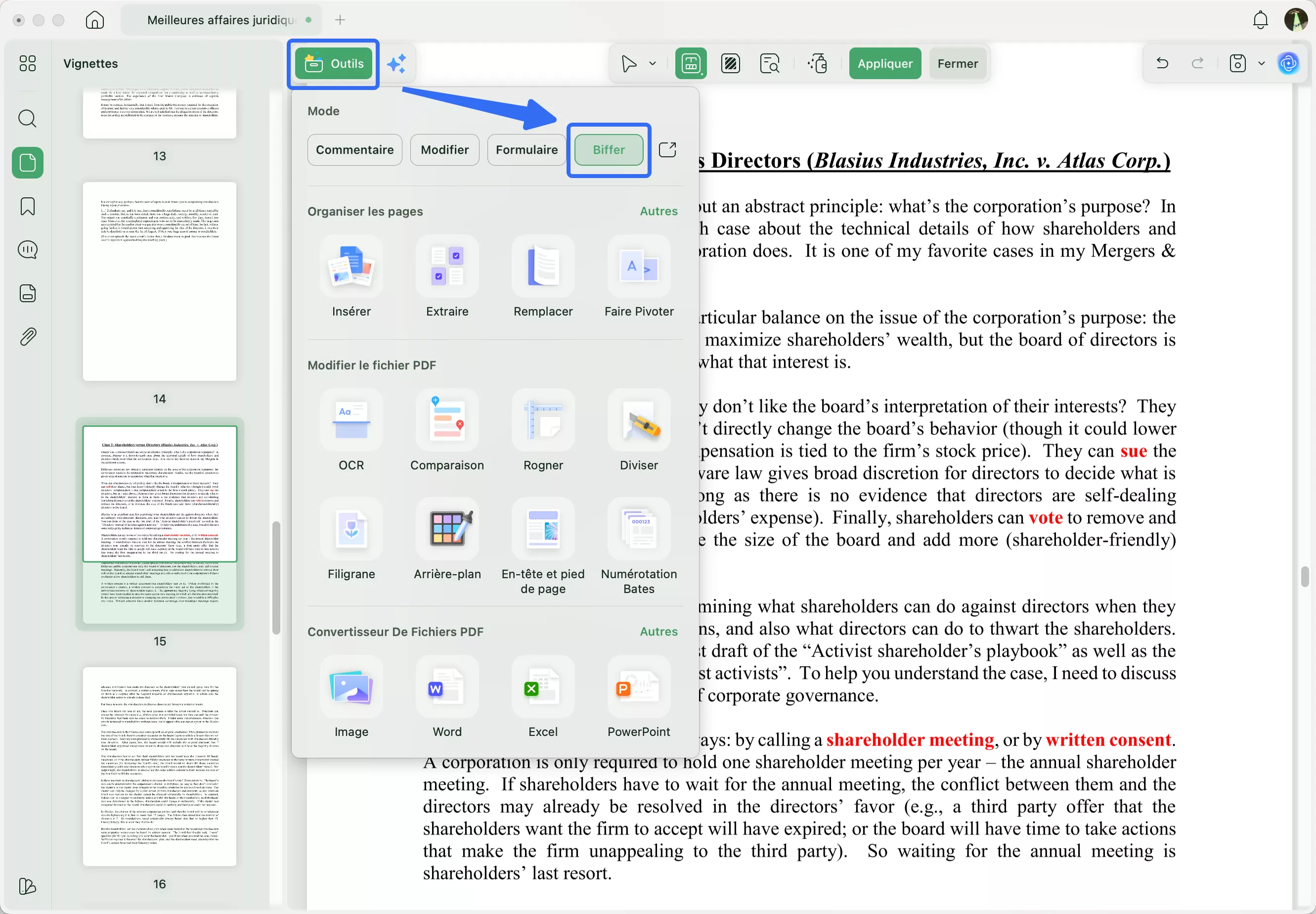
Task: Show Autres in Organiser les pages
Action: (x=658, y=211)
